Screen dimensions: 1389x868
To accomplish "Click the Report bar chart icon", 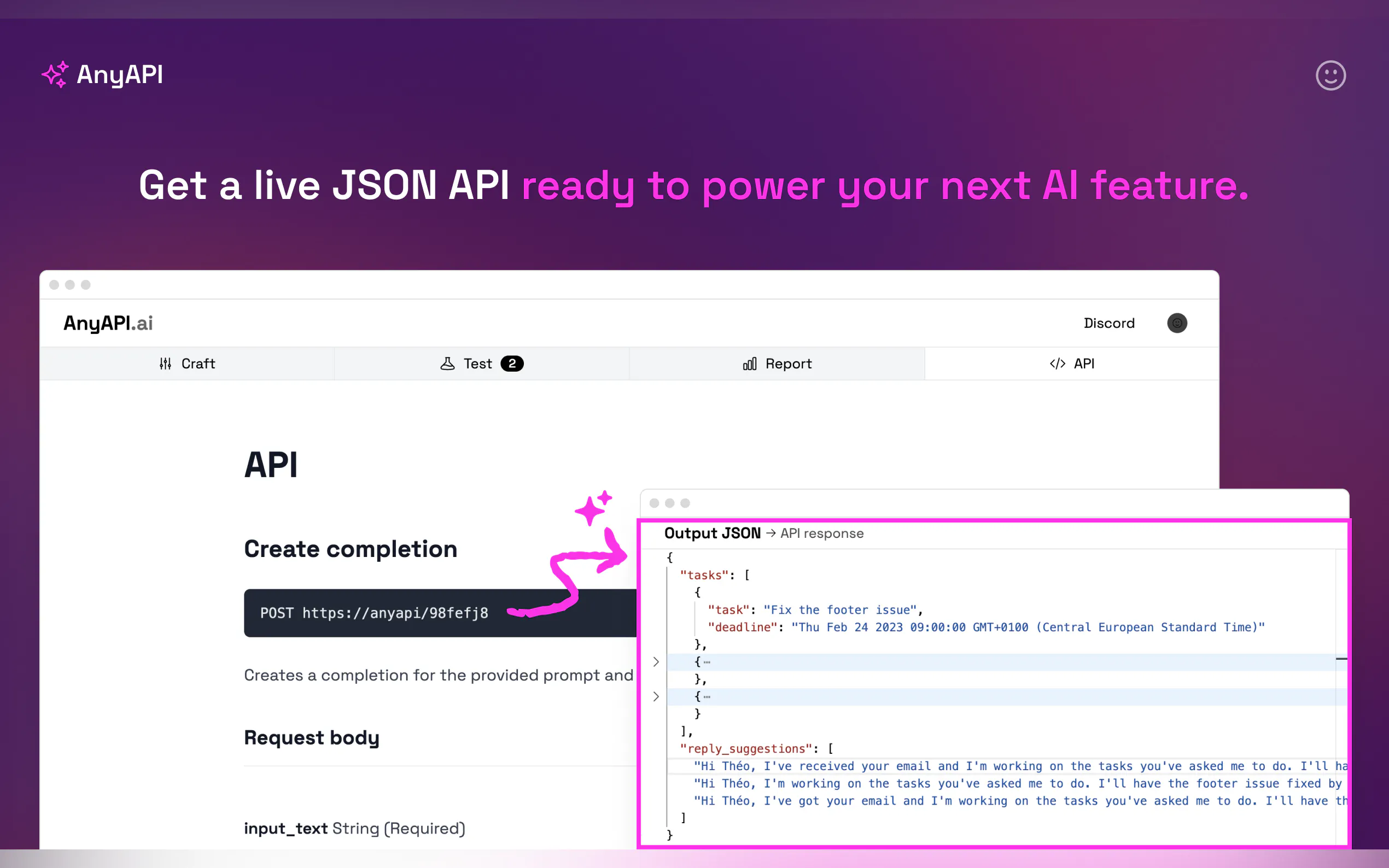I will point(749,364).
